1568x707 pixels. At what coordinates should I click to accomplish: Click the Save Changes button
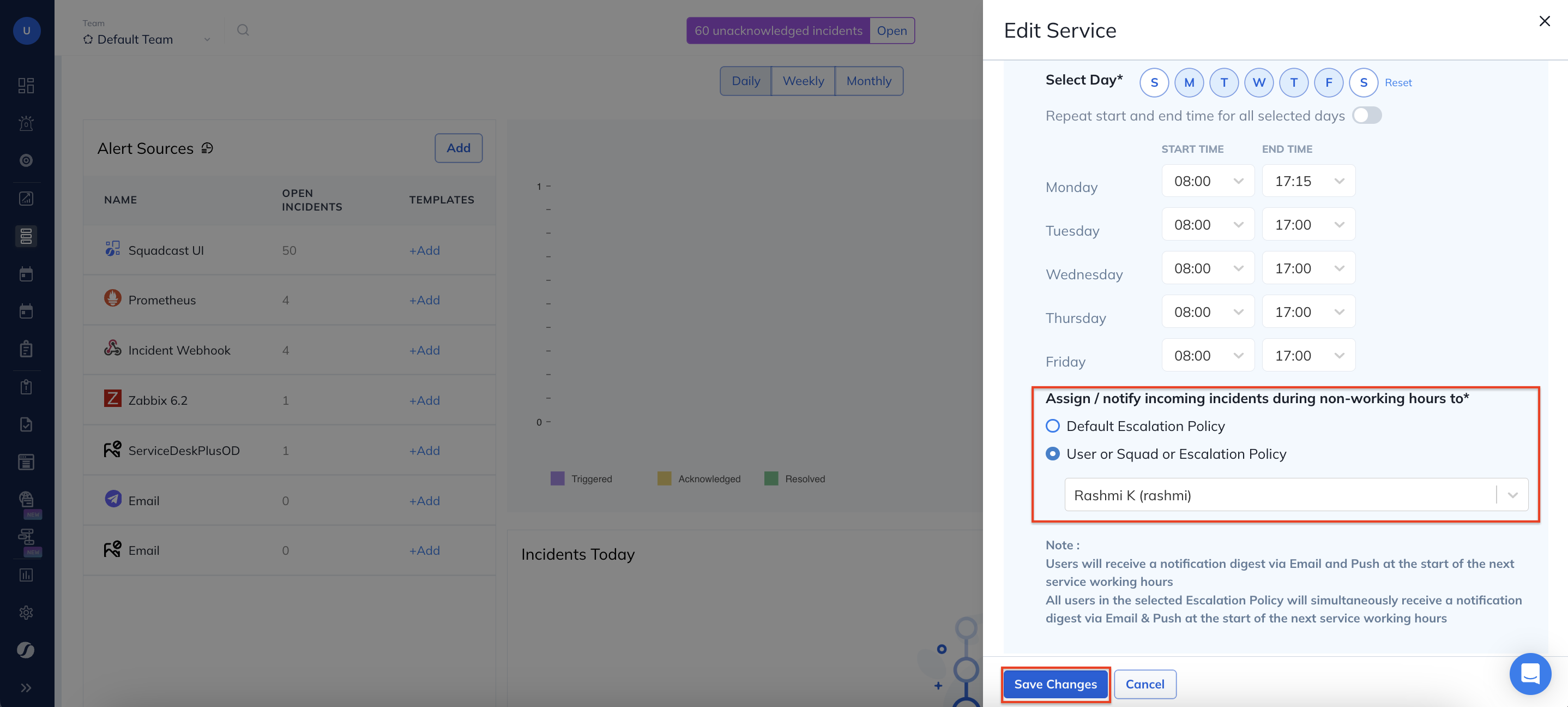pyautogui.click(x=1055, y=684)
